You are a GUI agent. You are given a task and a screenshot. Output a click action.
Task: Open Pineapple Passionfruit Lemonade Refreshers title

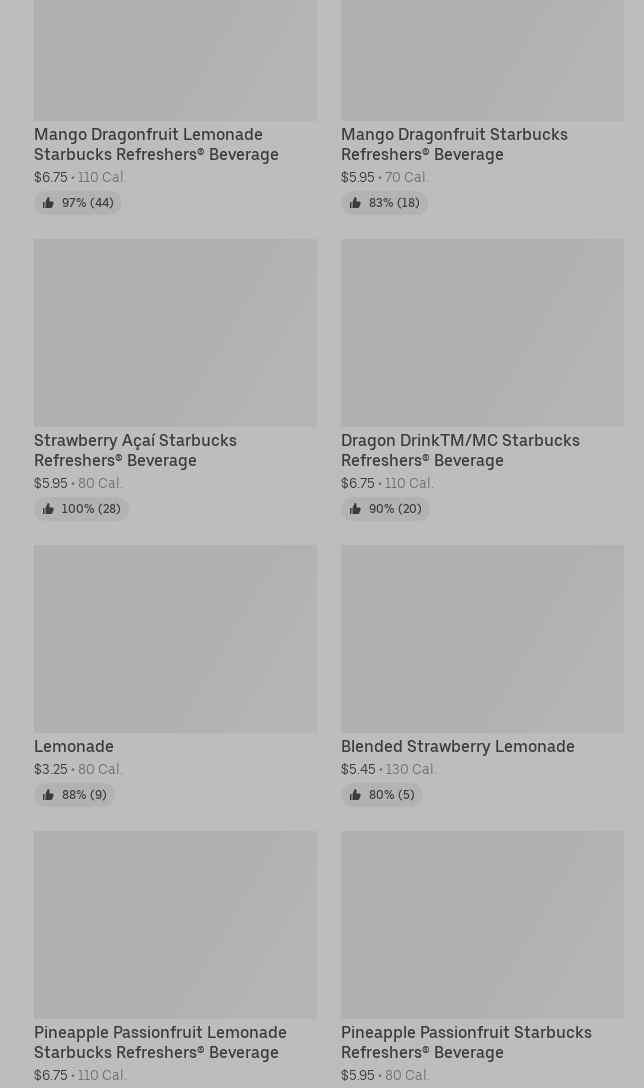(x=160, y=1042)
